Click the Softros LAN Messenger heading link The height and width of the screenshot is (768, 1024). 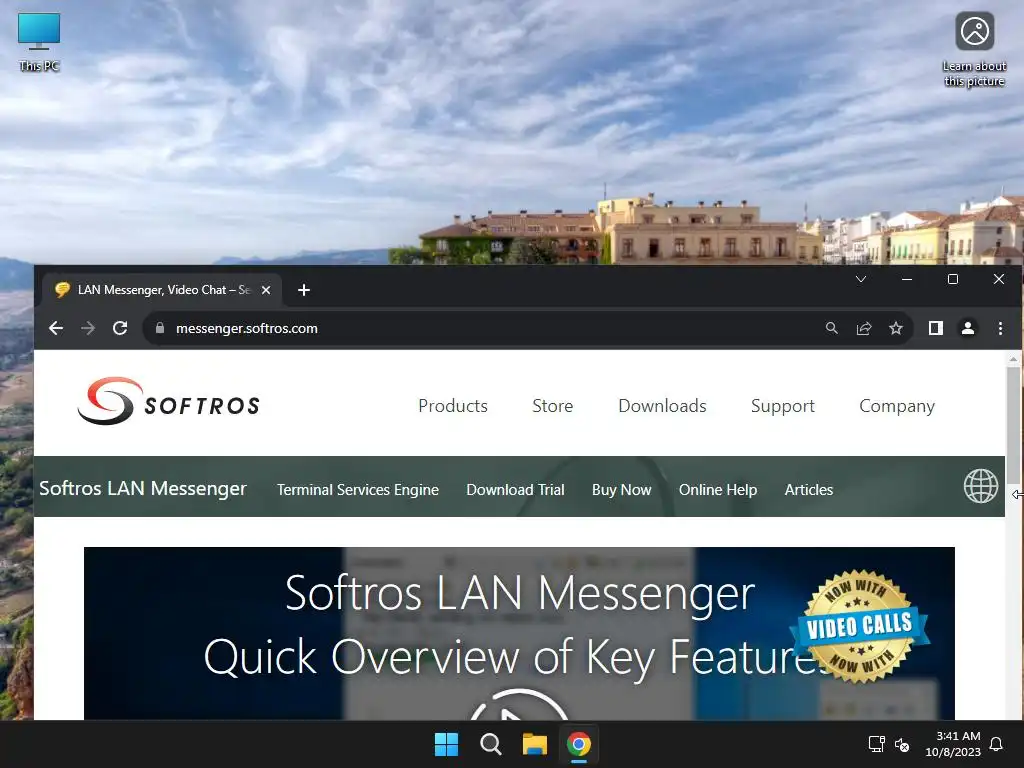143,488
